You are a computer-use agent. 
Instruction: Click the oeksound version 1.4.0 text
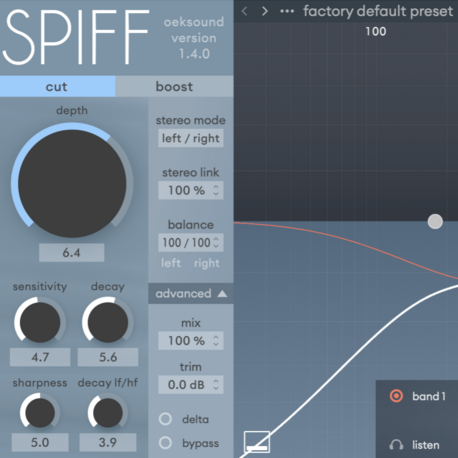tap(194, 38)
